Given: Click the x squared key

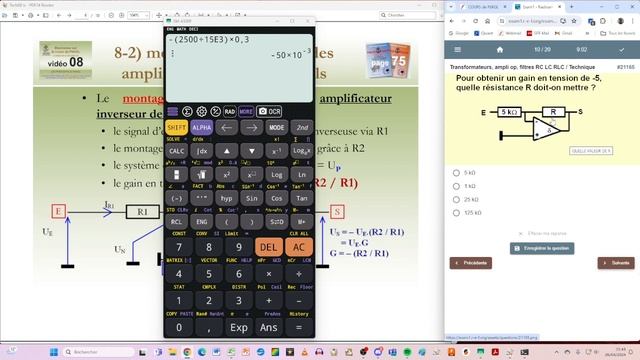Looking at the screenshot, I should click(x=227, y=175).
